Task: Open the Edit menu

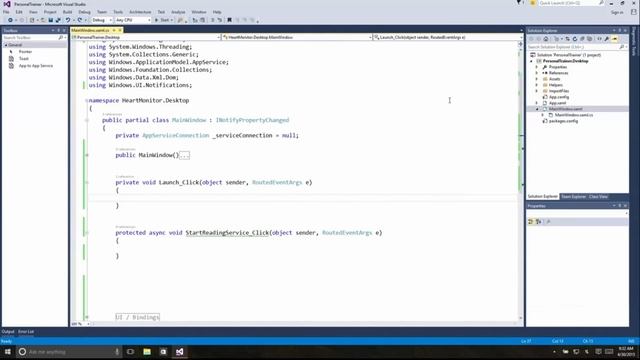Action: coord(19,12)
